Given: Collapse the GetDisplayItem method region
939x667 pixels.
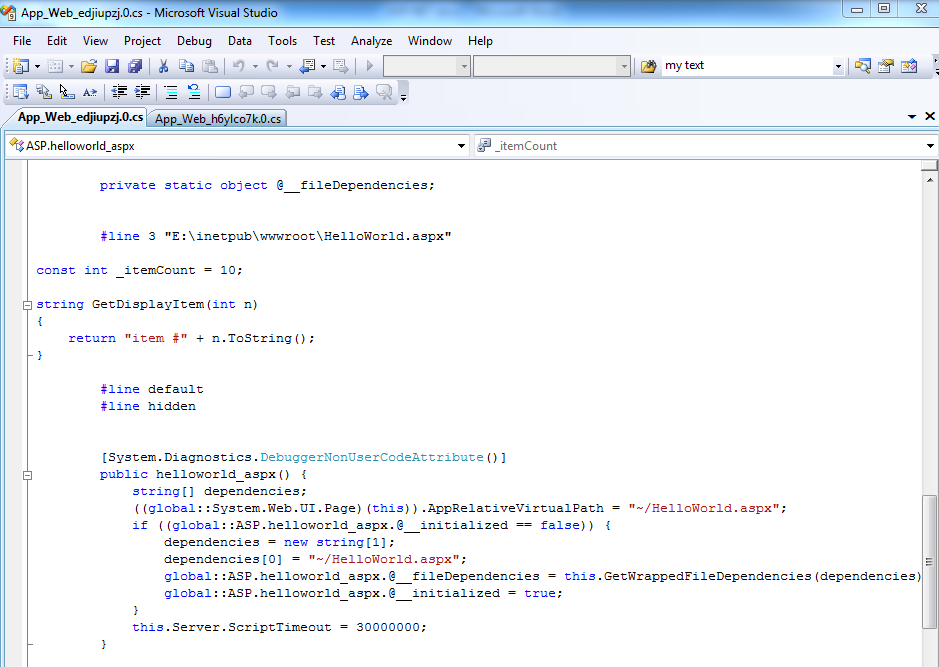Looking at the screenshot, I should click(x=28, y=303).
